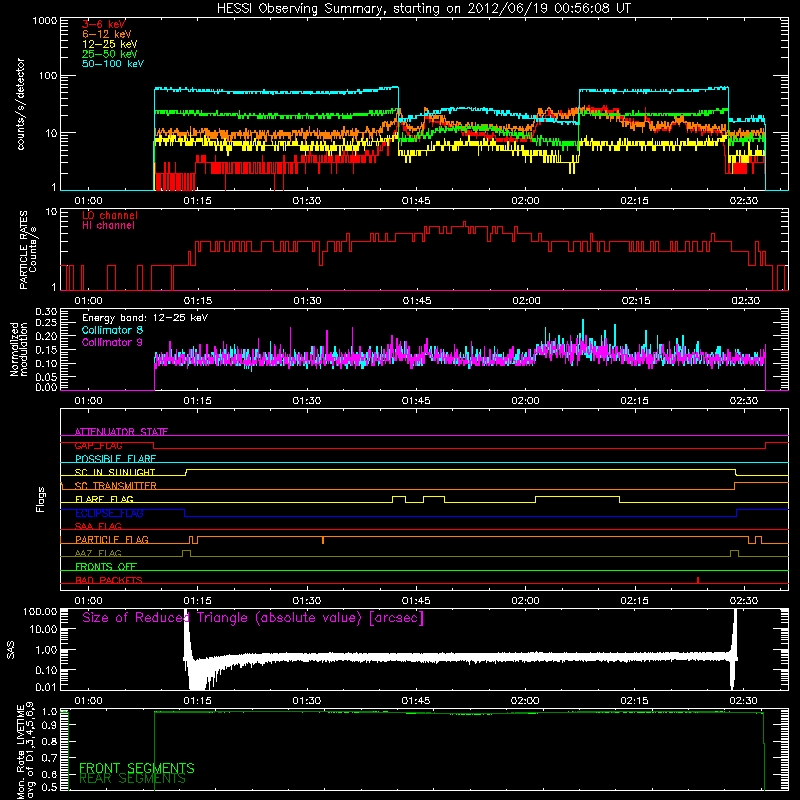Click the '1000' tick on count-rate axis
Image resolution: width=800 pixels, height=800 pixels.
click(44, 21)
